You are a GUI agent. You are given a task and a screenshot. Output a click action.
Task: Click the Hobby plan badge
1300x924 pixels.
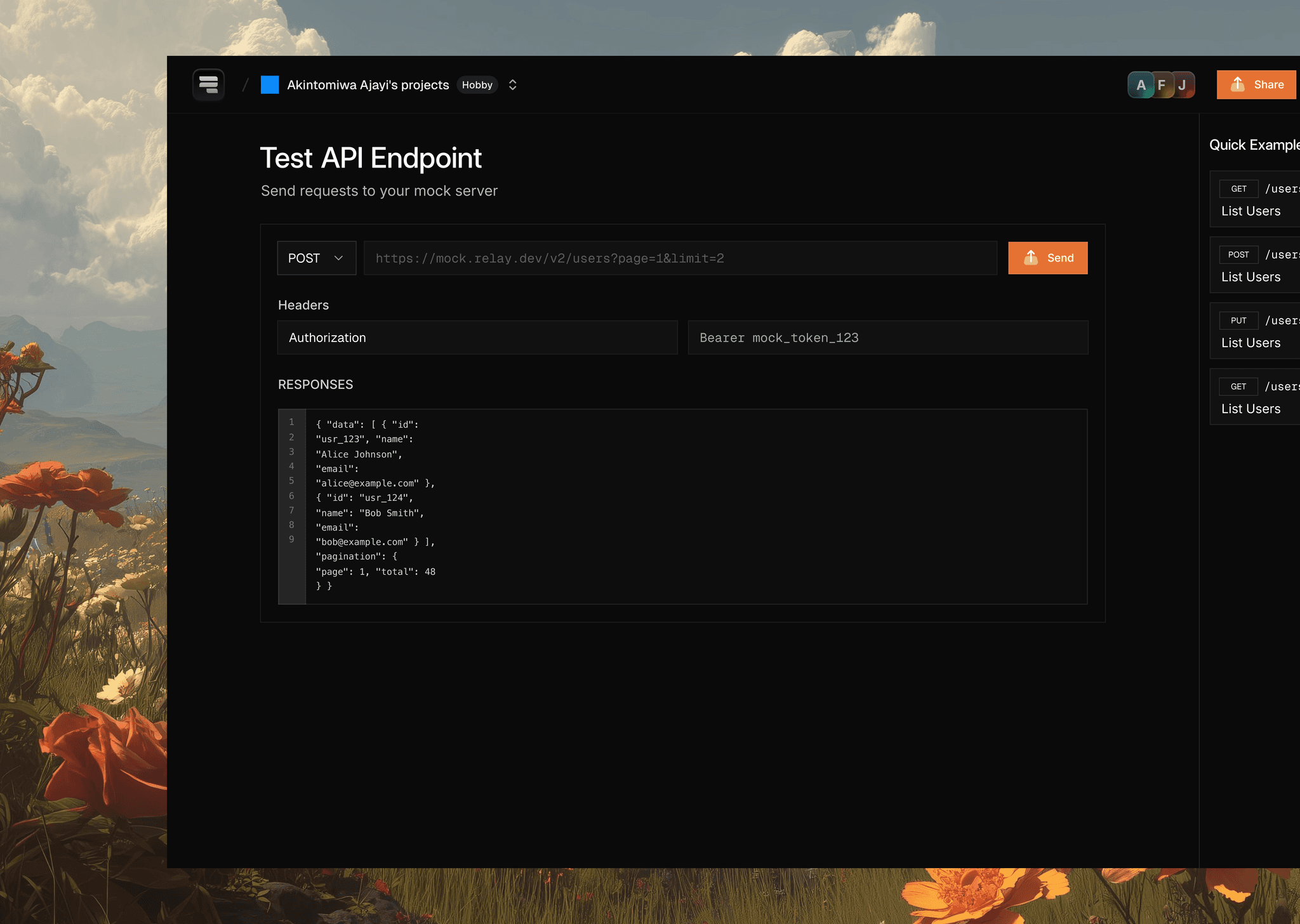pyautogui.click(x=477, y=85)
